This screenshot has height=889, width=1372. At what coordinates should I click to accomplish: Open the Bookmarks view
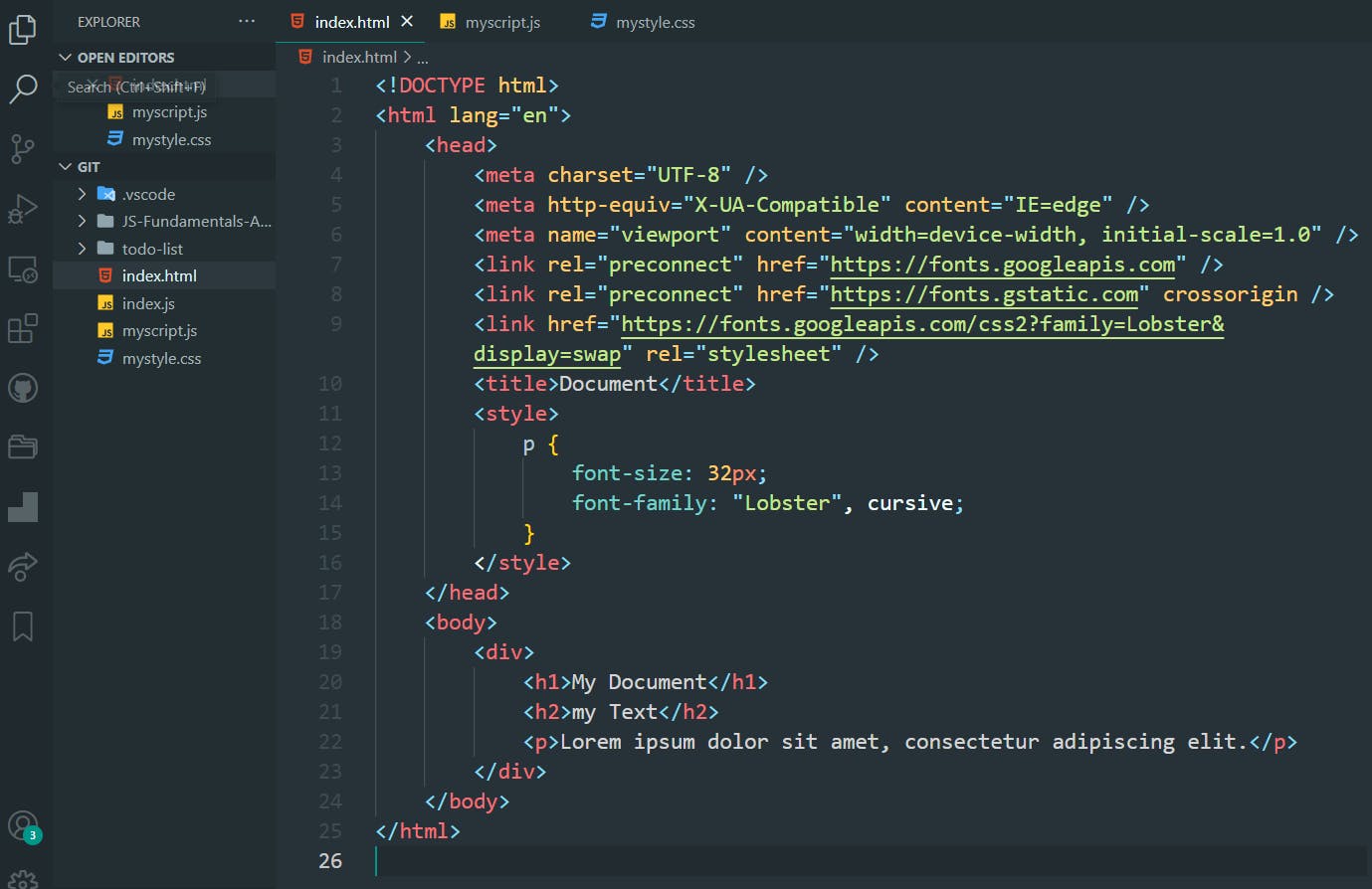tap(23, 626)
